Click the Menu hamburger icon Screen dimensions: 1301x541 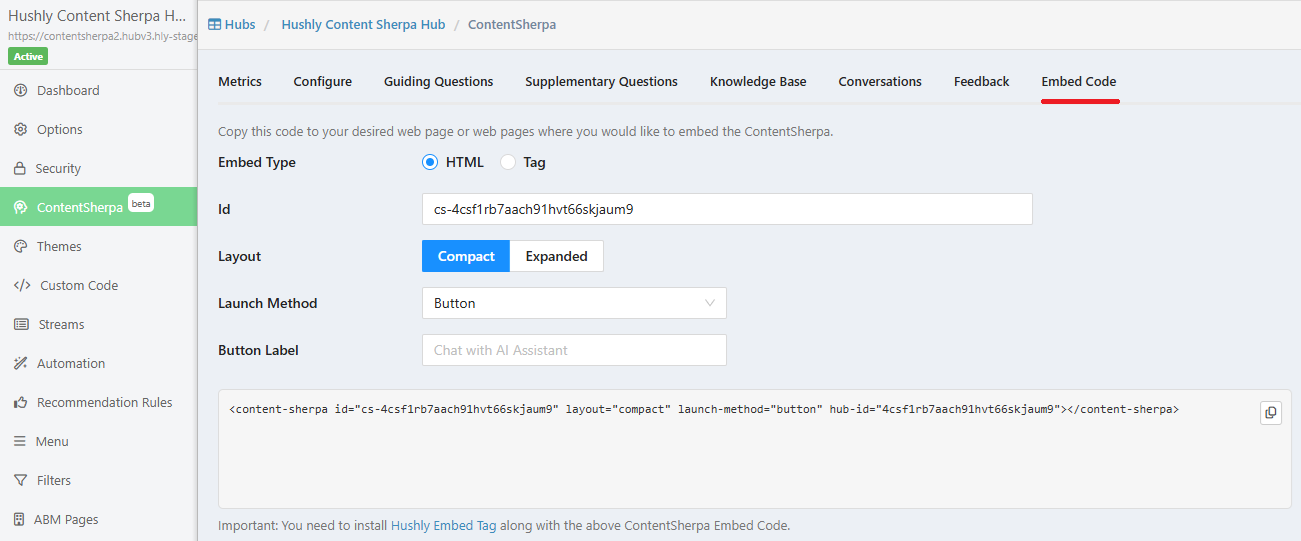pos(19,441)
